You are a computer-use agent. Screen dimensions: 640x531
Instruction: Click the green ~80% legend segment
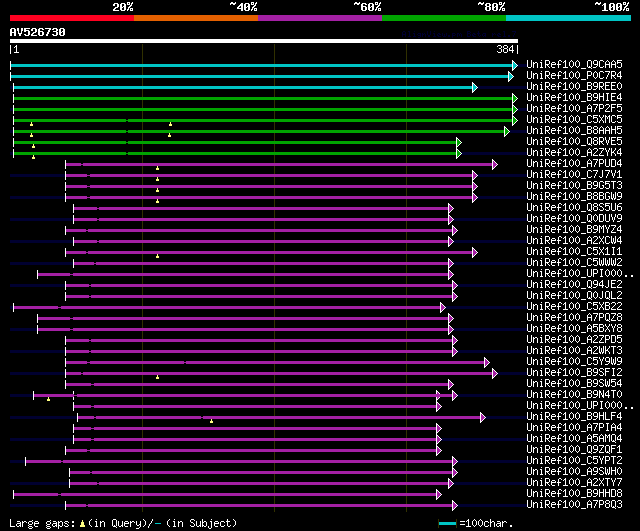coord(444,18)
